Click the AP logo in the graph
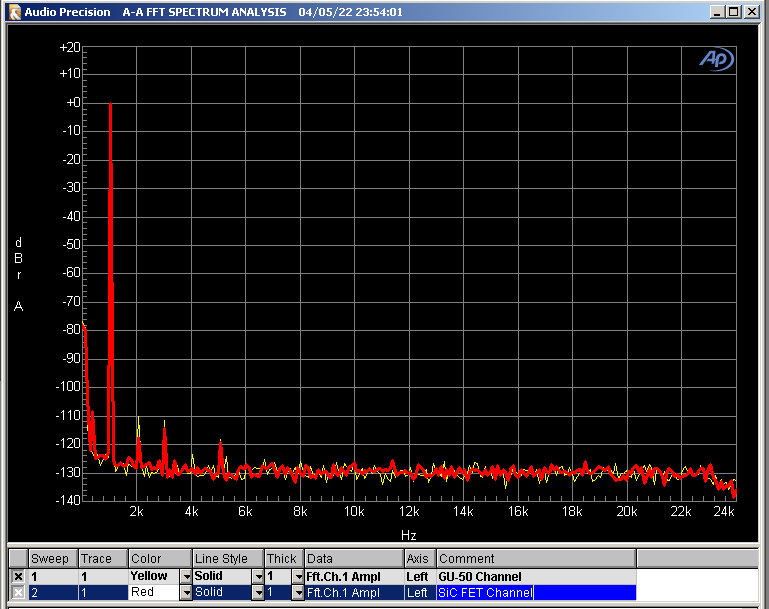The image size is (769, 609). pos(716,60)
